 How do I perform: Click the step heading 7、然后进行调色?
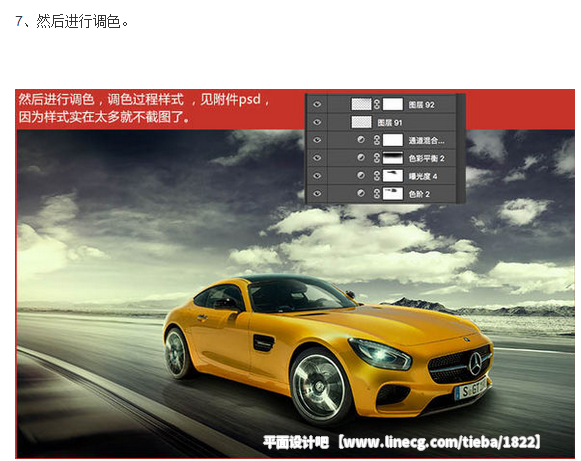[x=72, y=21]
